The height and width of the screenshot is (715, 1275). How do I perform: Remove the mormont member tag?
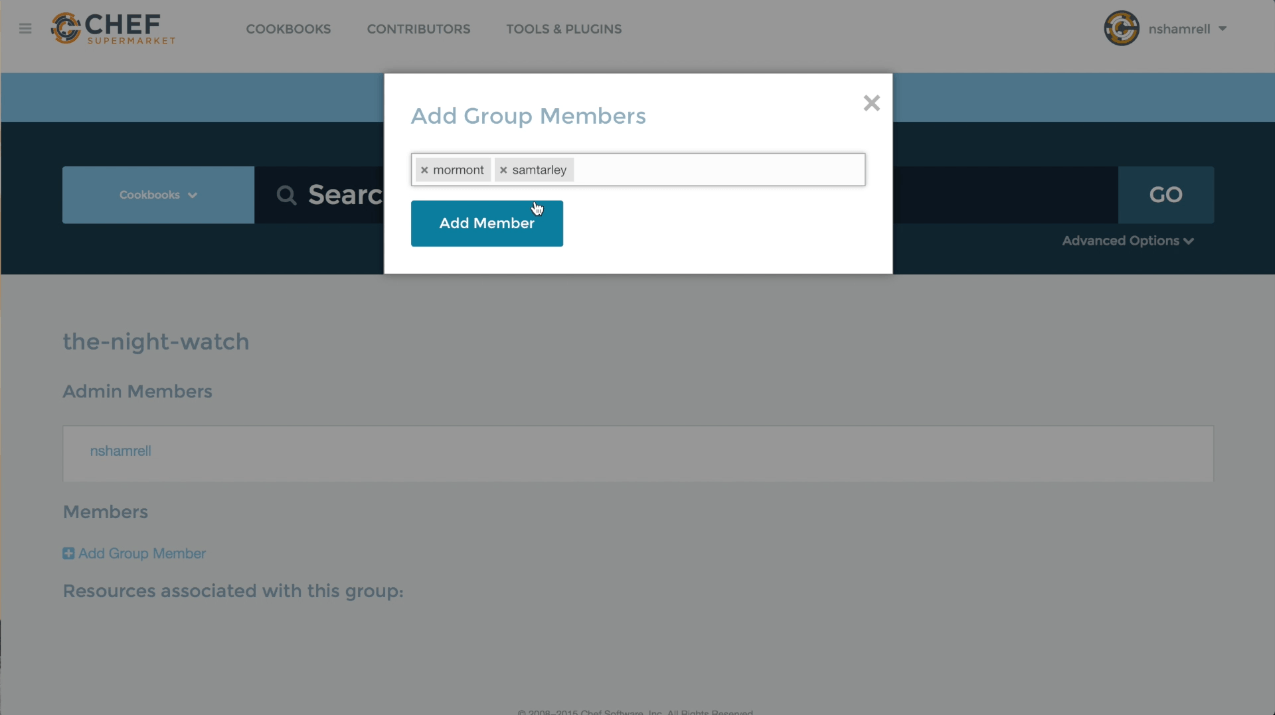[424, 169]
